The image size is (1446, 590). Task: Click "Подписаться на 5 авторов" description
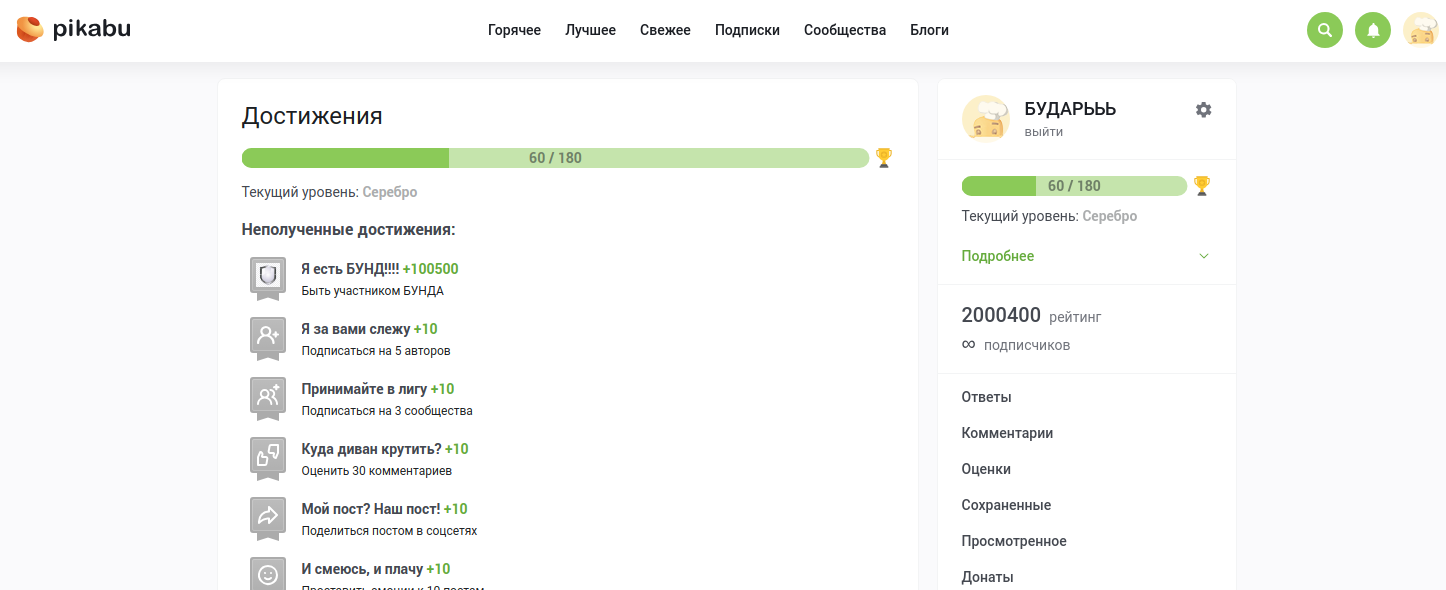[x=376, y=351]
